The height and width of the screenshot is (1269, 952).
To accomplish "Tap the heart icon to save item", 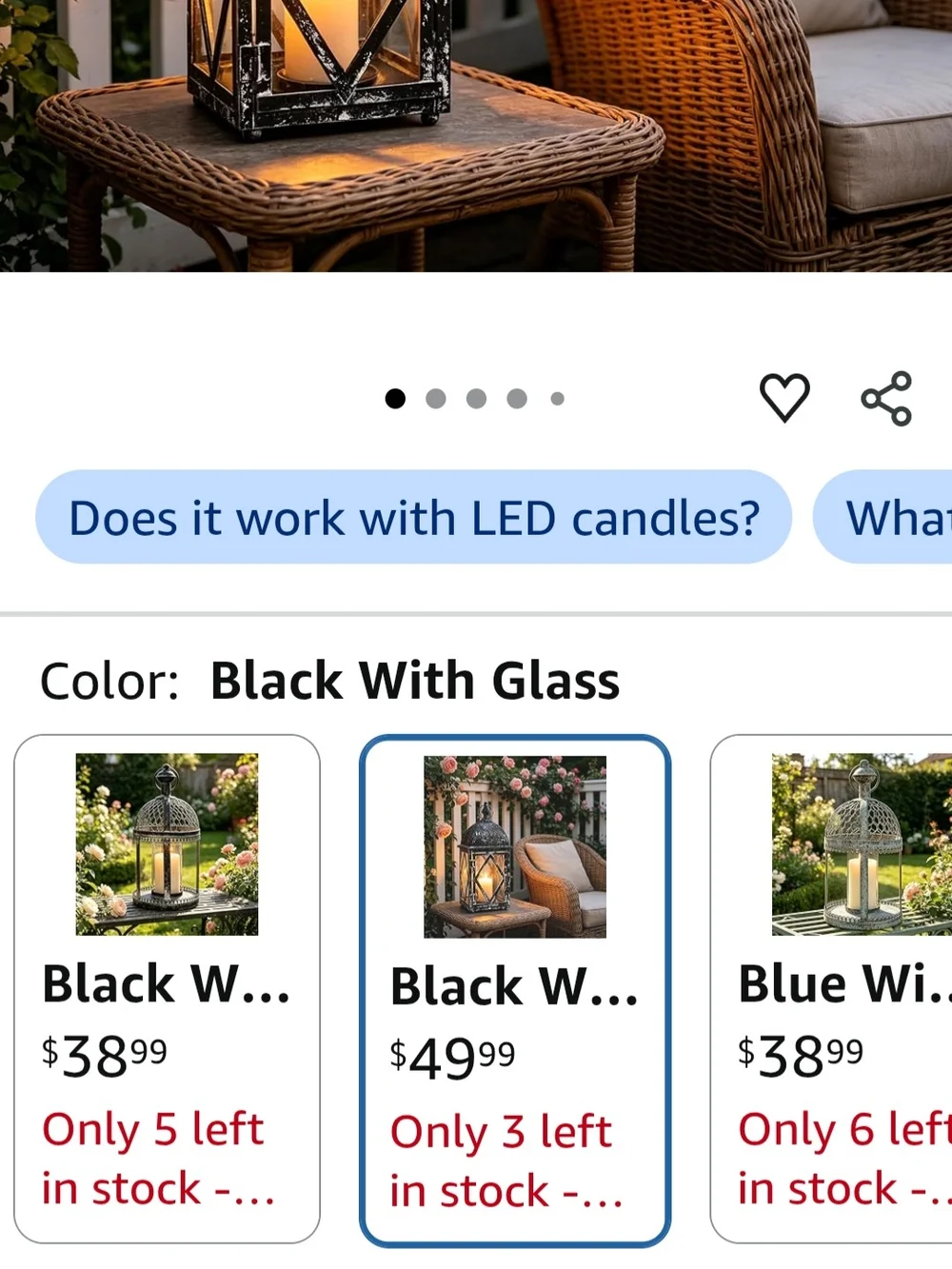I will [784, 398].
